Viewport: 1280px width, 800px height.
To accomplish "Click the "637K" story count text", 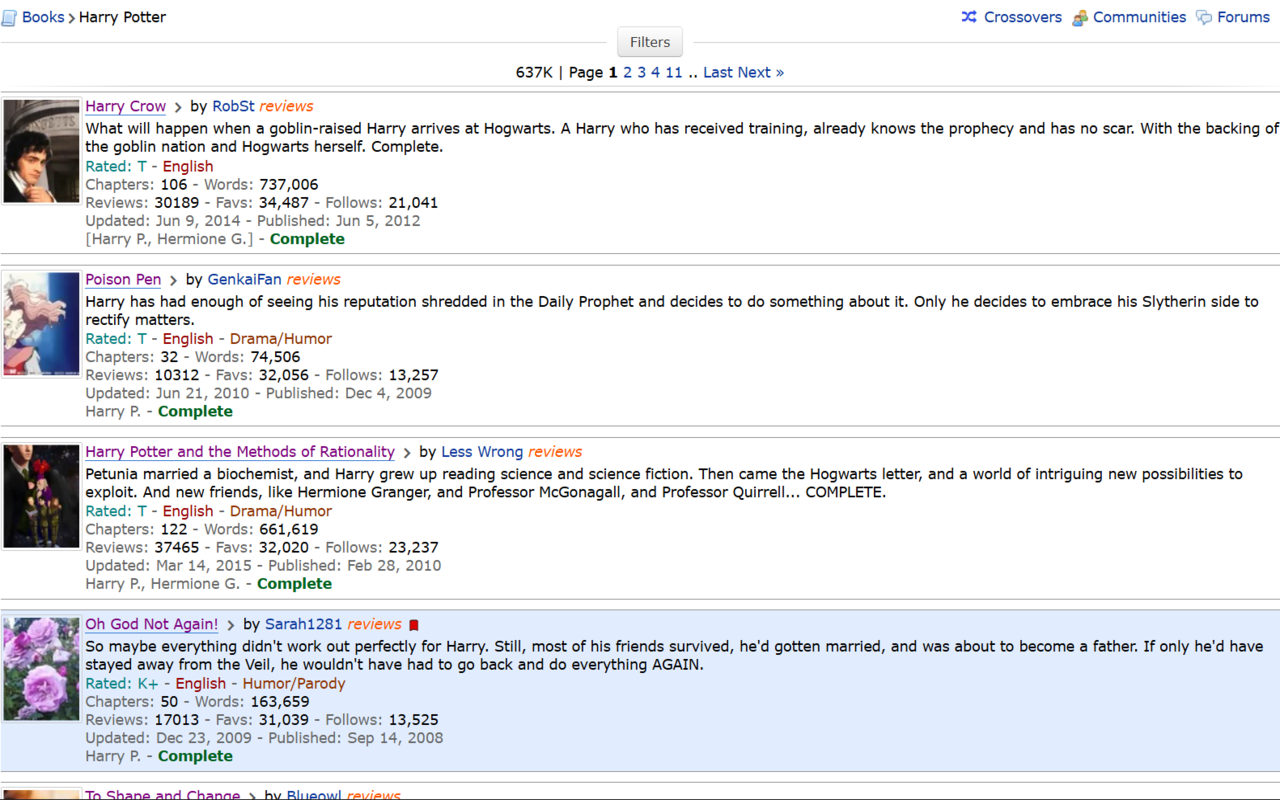I will pos(534,72).
